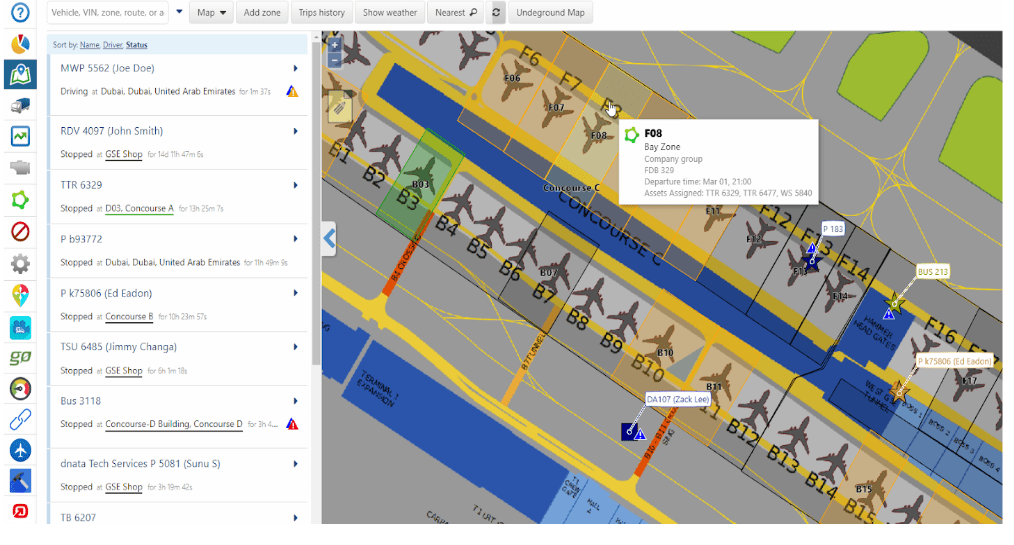Select the green B03 bay zone on map
The height and width of the screenshot is (545, 1014).
click(420, 184)
